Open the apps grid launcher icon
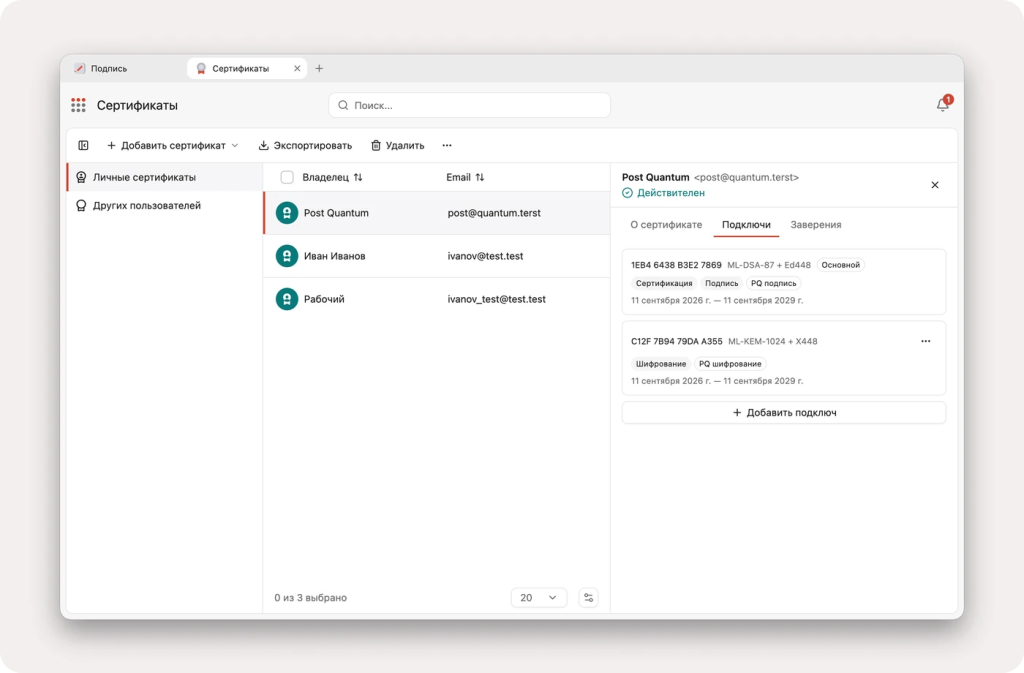The width and height of the screenshot is (1024, 673). pyautogui.click(x=78, y=105)
